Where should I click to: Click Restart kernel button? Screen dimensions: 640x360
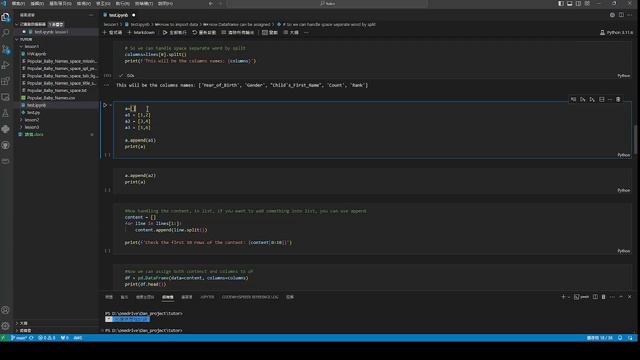[204, 32]
